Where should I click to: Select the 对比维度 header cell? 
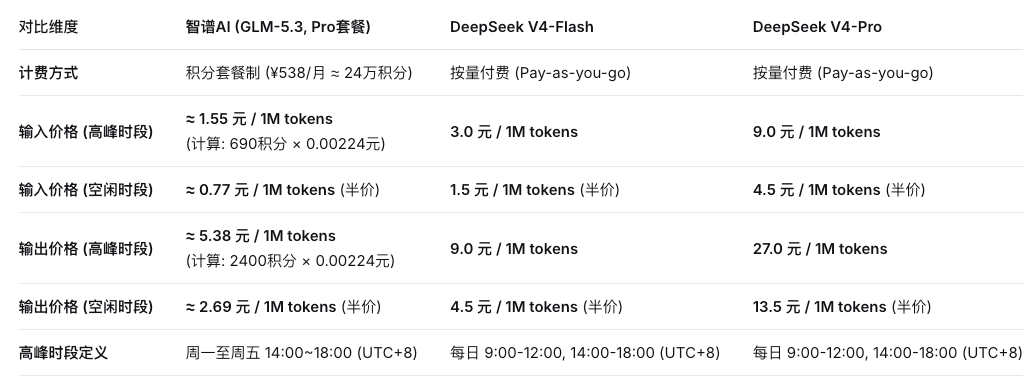tap(49, 27)
